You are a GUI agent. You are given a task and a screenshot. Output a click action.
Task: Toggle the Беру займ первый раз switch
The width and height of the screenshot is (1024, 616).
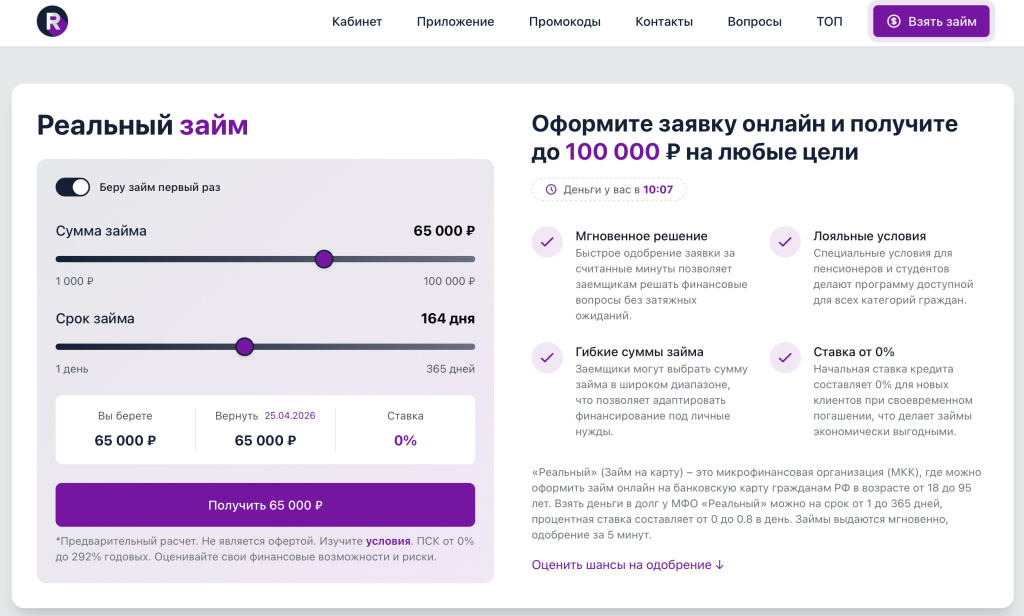70,186
